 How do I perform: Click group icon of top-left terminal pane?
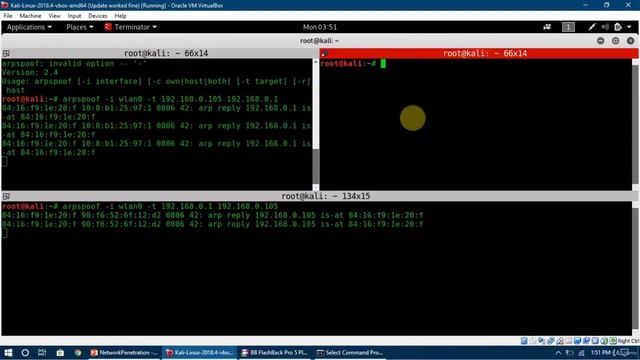(6, 53)
